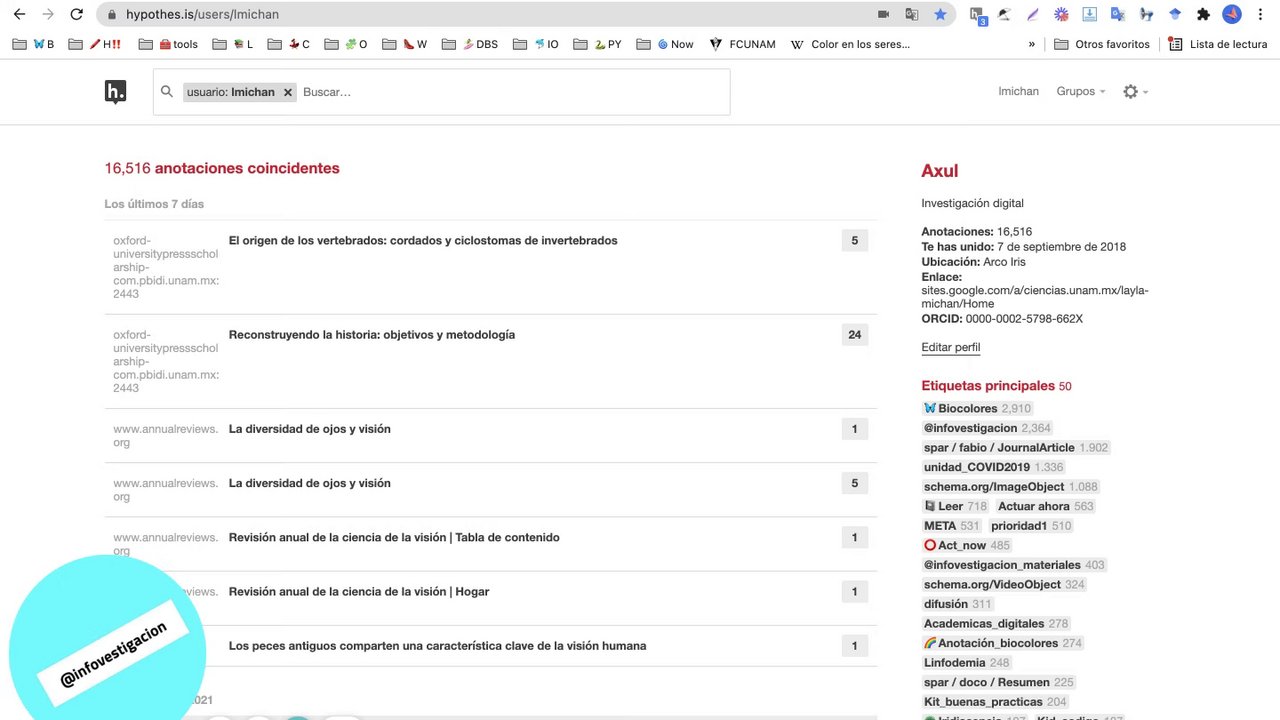Open the lmichan profile link in header

[1018, 91]
